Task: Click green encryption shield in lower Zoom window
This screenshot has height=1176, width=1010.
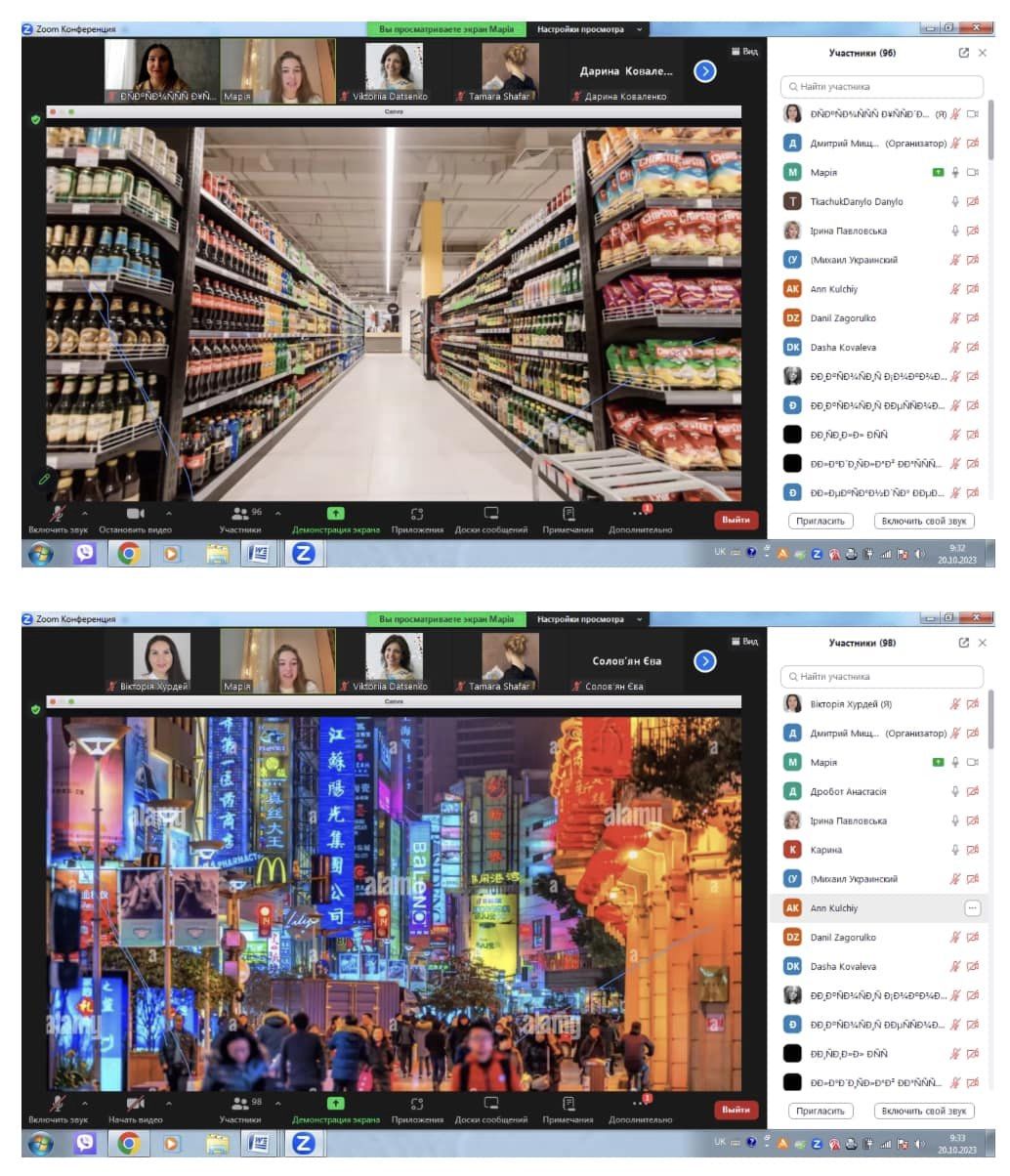Action: click(36, 709)
